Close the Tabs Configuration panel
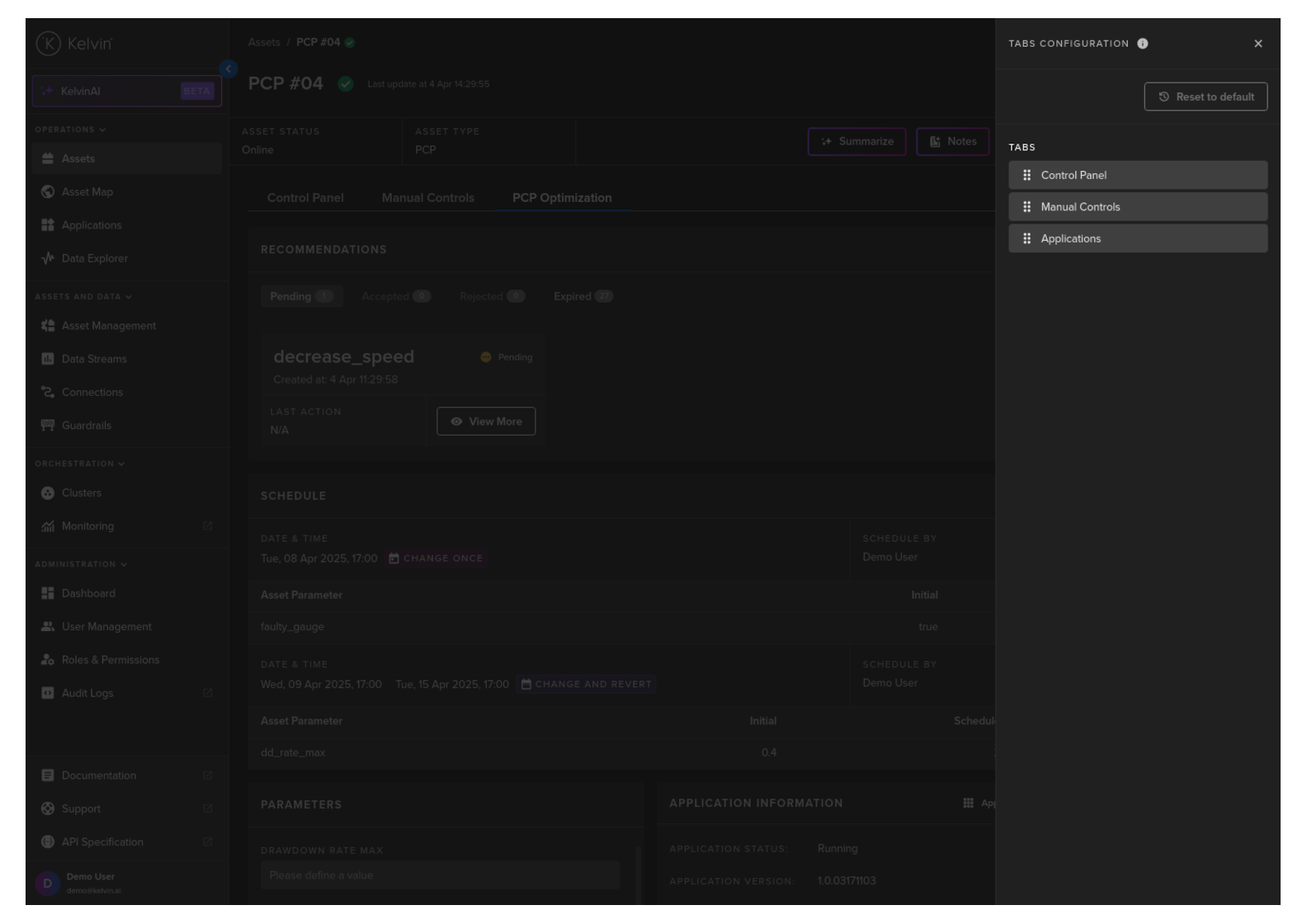This screenshot has height=924, width=1307. coord(1257,44)
